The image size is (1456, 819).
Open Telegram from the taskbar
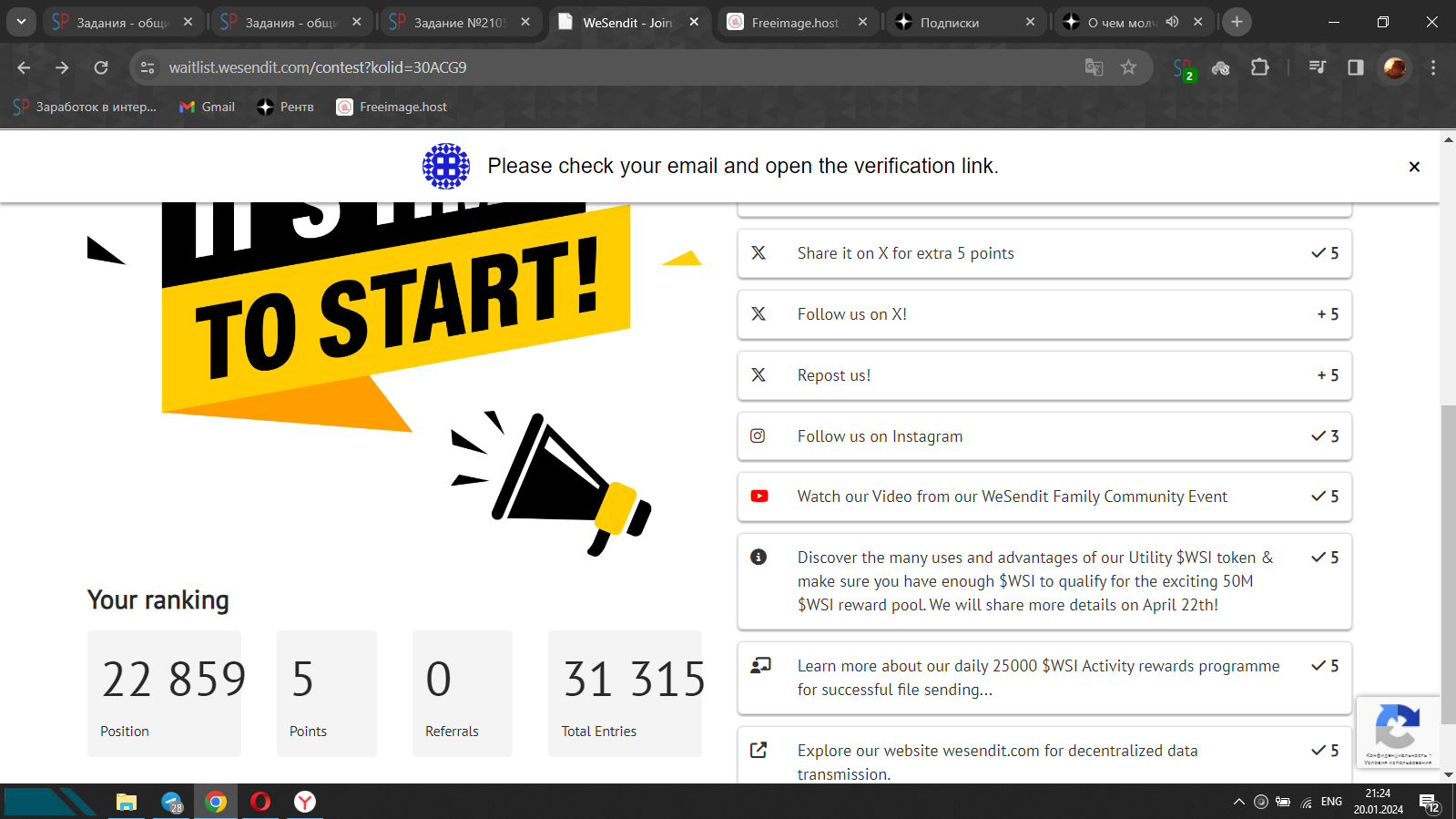(171, 802)
